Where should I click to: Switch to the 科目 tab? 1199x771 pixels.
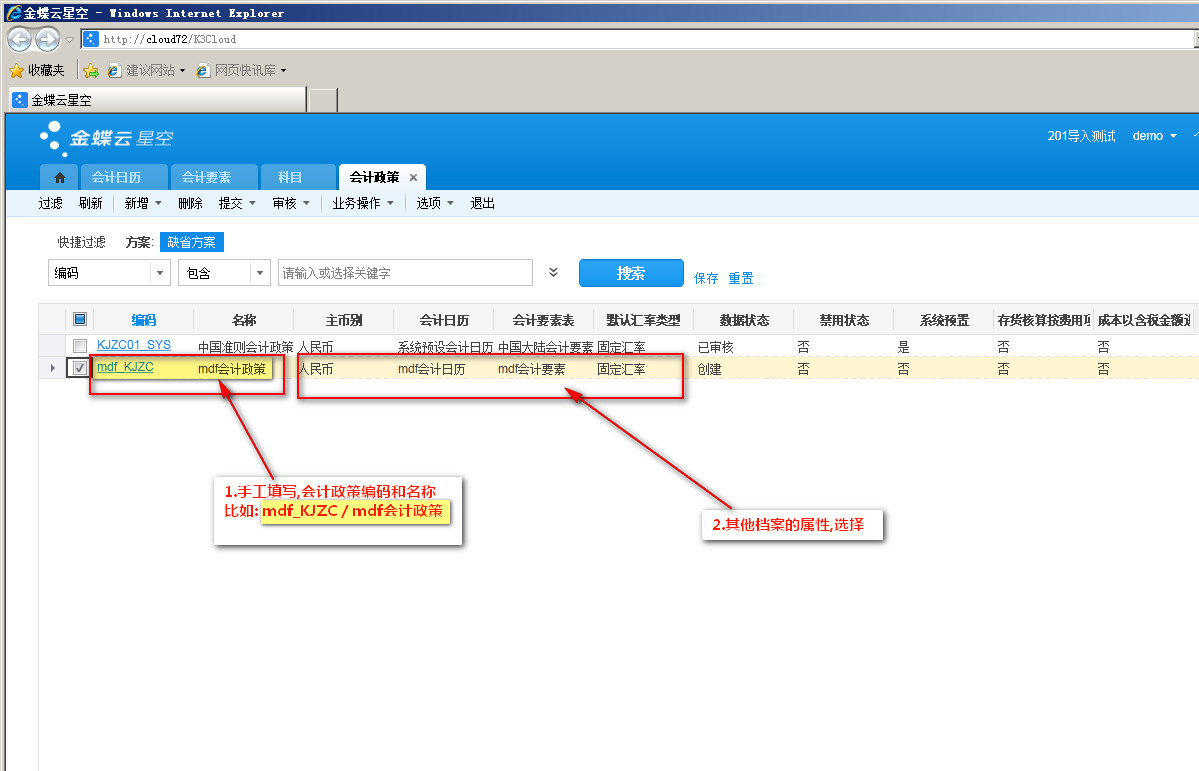coord(298,177)
